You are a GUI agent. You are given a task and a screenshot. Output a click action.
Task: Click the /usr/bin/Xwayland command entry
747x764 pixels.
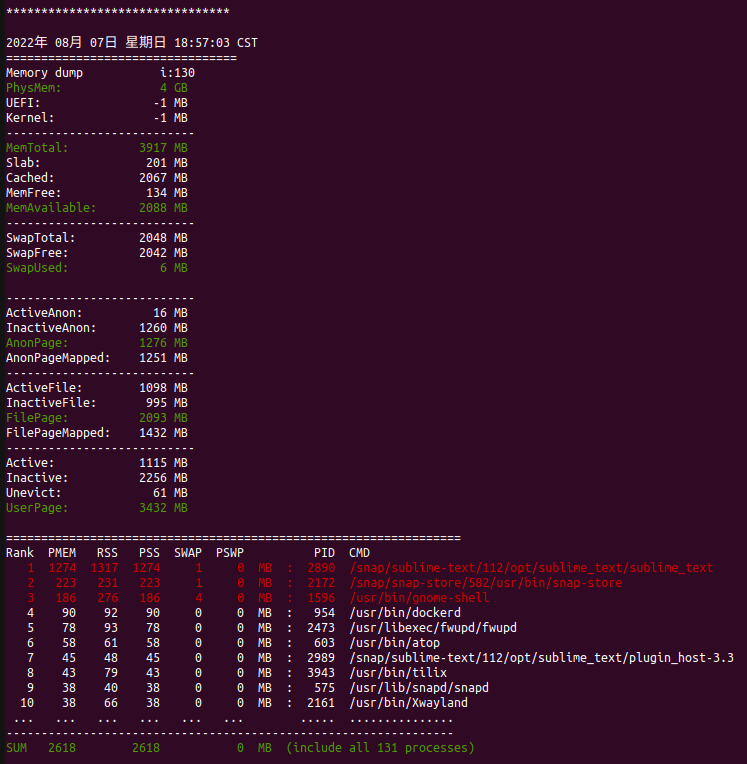408,703
